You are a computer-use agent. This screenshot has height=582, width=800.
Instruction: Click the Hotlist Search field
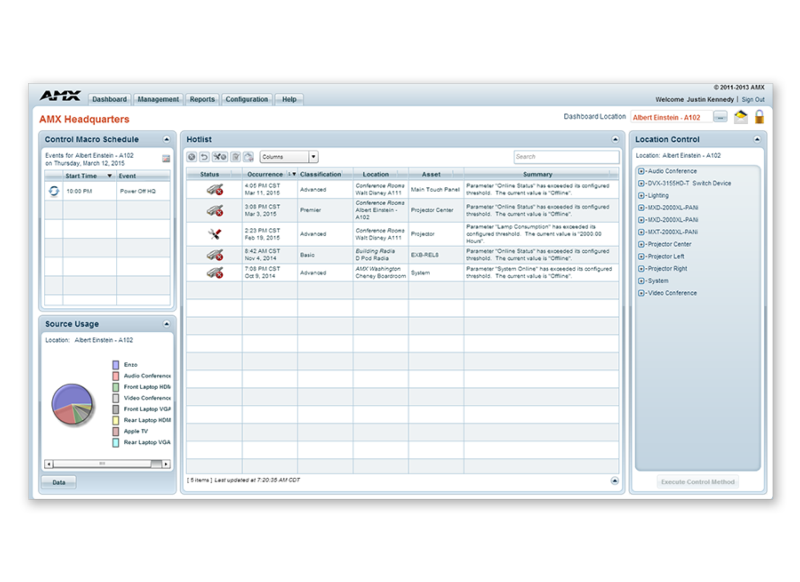[566, 157]
